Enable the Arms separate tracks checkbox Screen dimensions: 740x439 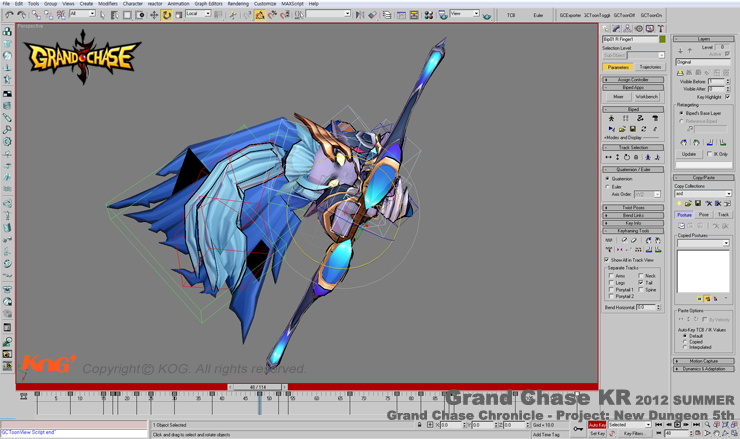(x=611, y=276)
